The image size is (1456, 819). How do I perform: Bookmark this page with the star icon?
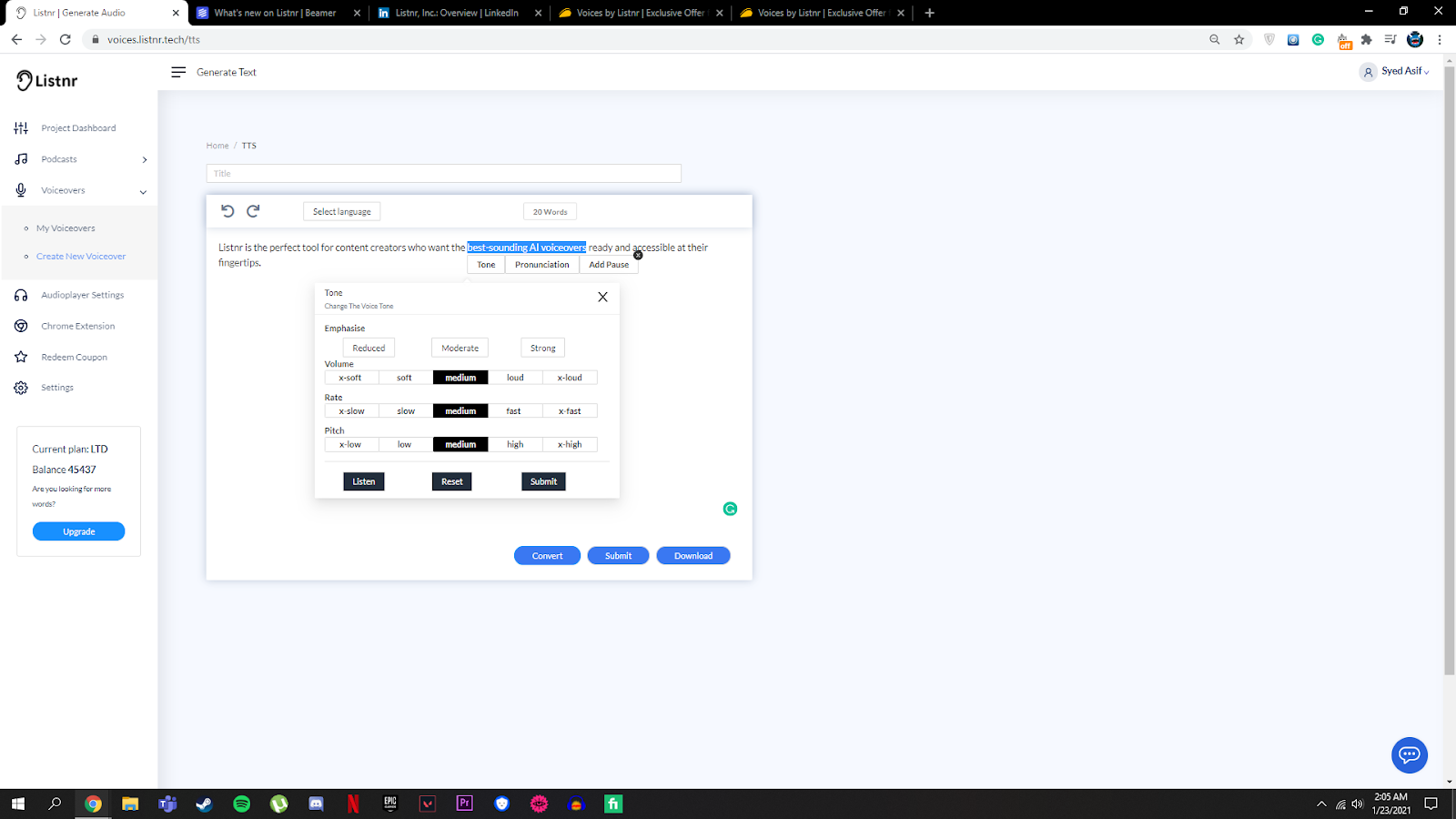1239,39
